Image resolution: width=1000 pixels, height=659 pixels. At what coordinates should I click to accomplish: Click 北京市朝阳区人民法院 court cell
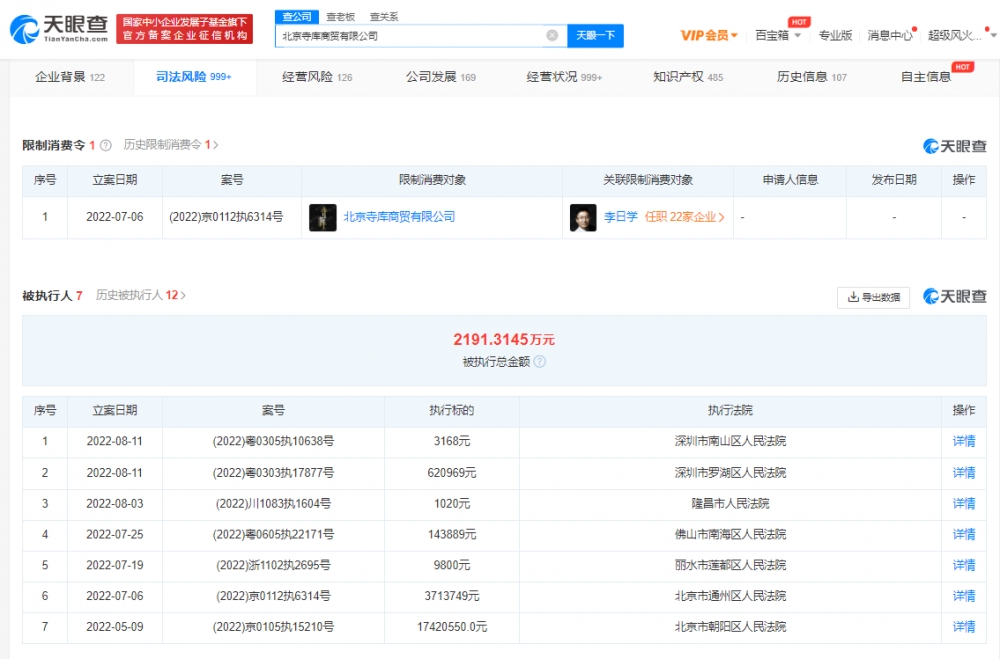click(x=730, y=627)
